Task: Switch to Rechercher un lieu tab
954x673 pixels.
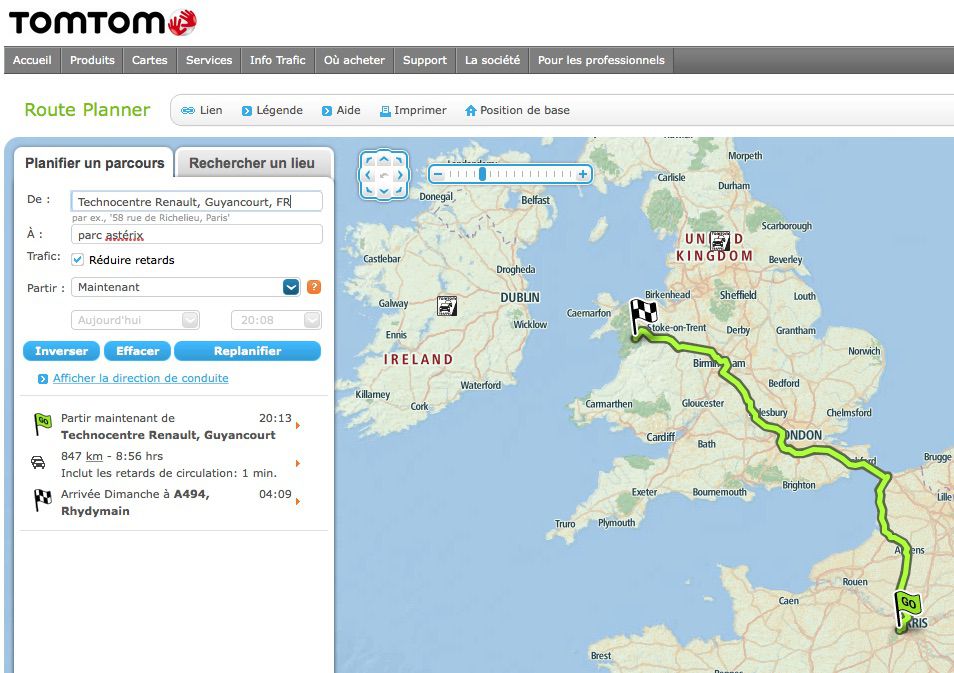Action: point(252,163)
